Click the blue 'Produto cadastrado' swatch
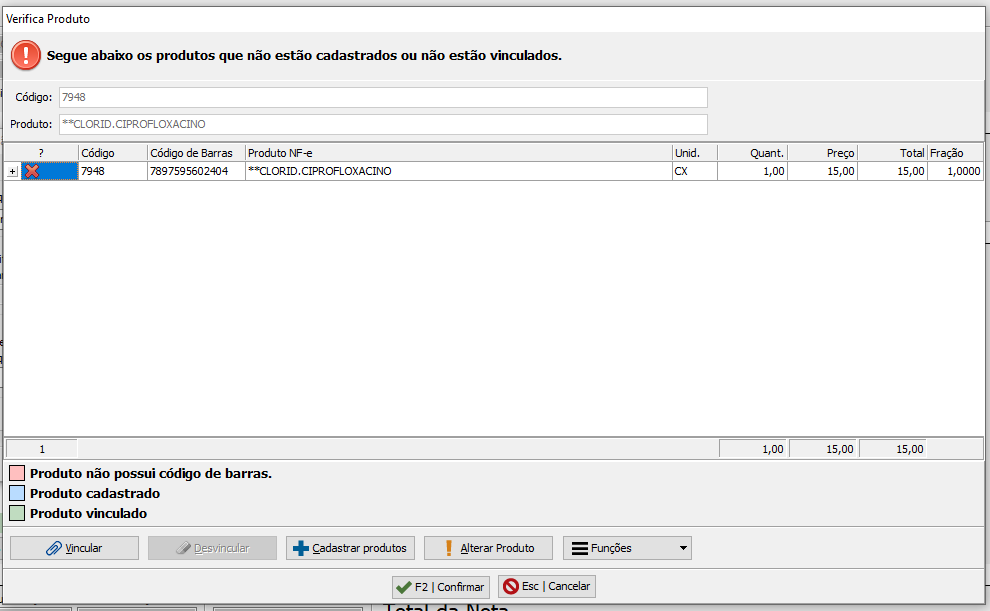990x611 pixels. point(17,493)
